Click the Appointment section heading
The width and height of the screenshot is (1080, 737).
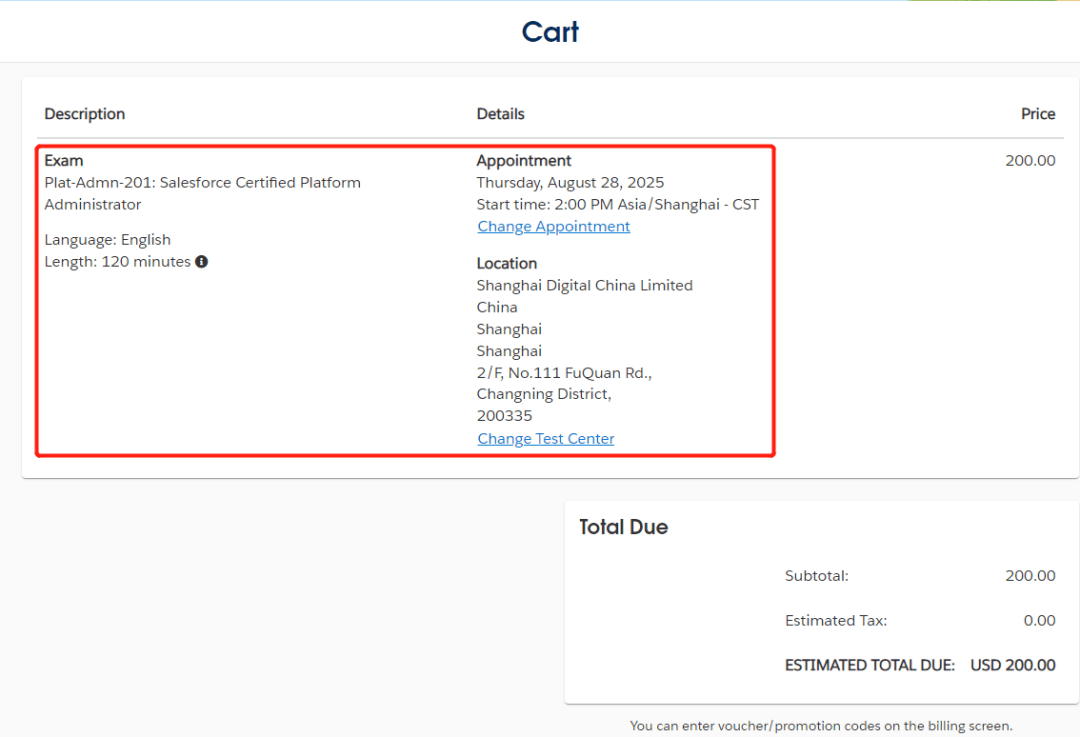tap(523, 161)
